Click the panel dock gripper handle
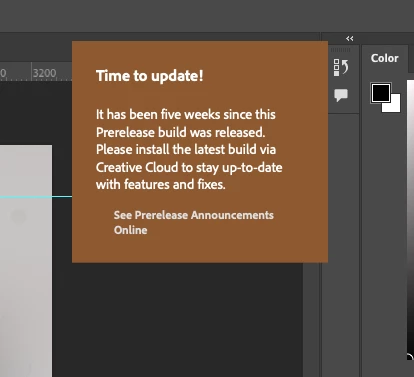The width and height of the screenshot is (414, 377). [x=340, y=50]
